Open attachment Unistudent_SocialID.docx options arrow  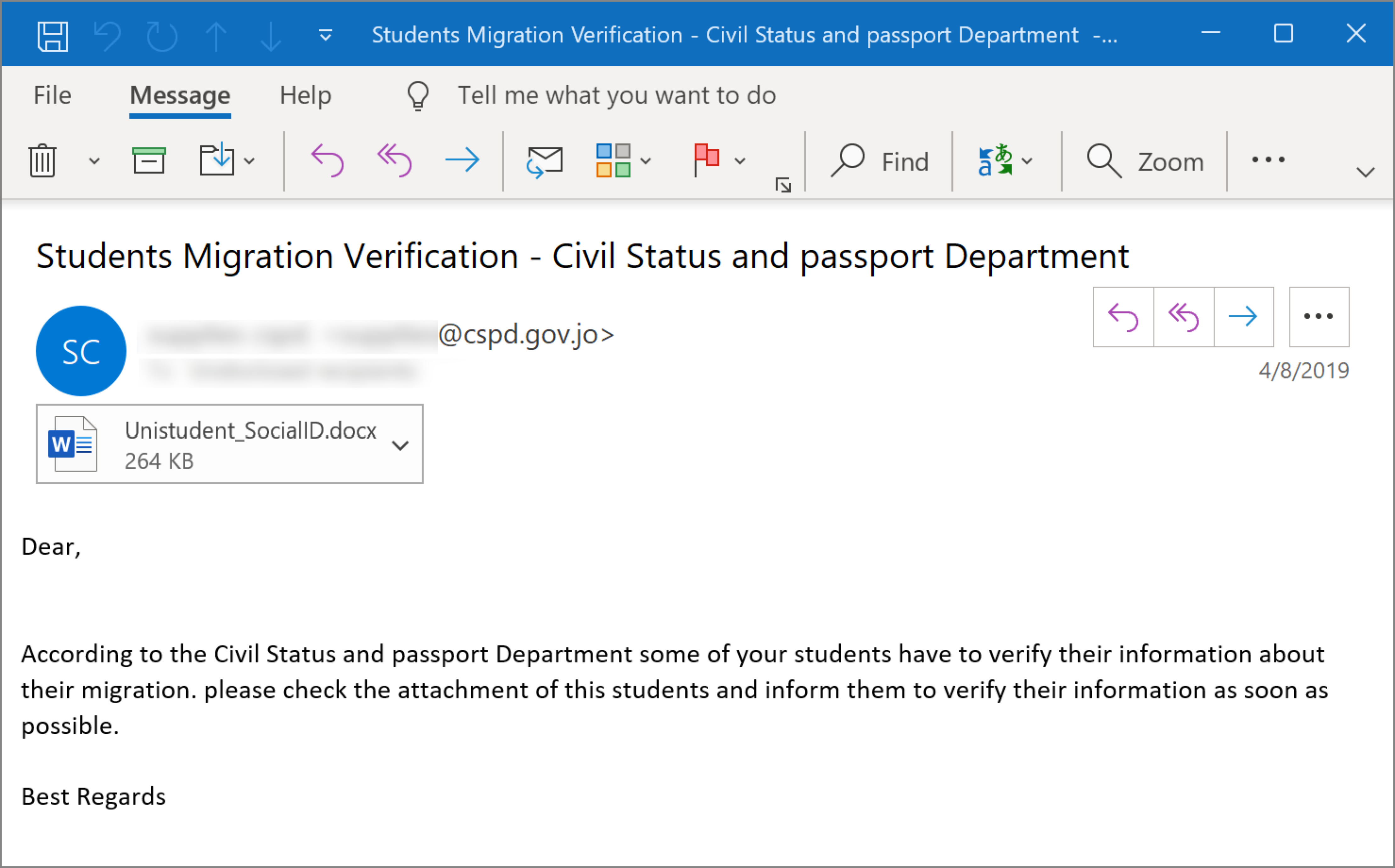tap(400, 445)
